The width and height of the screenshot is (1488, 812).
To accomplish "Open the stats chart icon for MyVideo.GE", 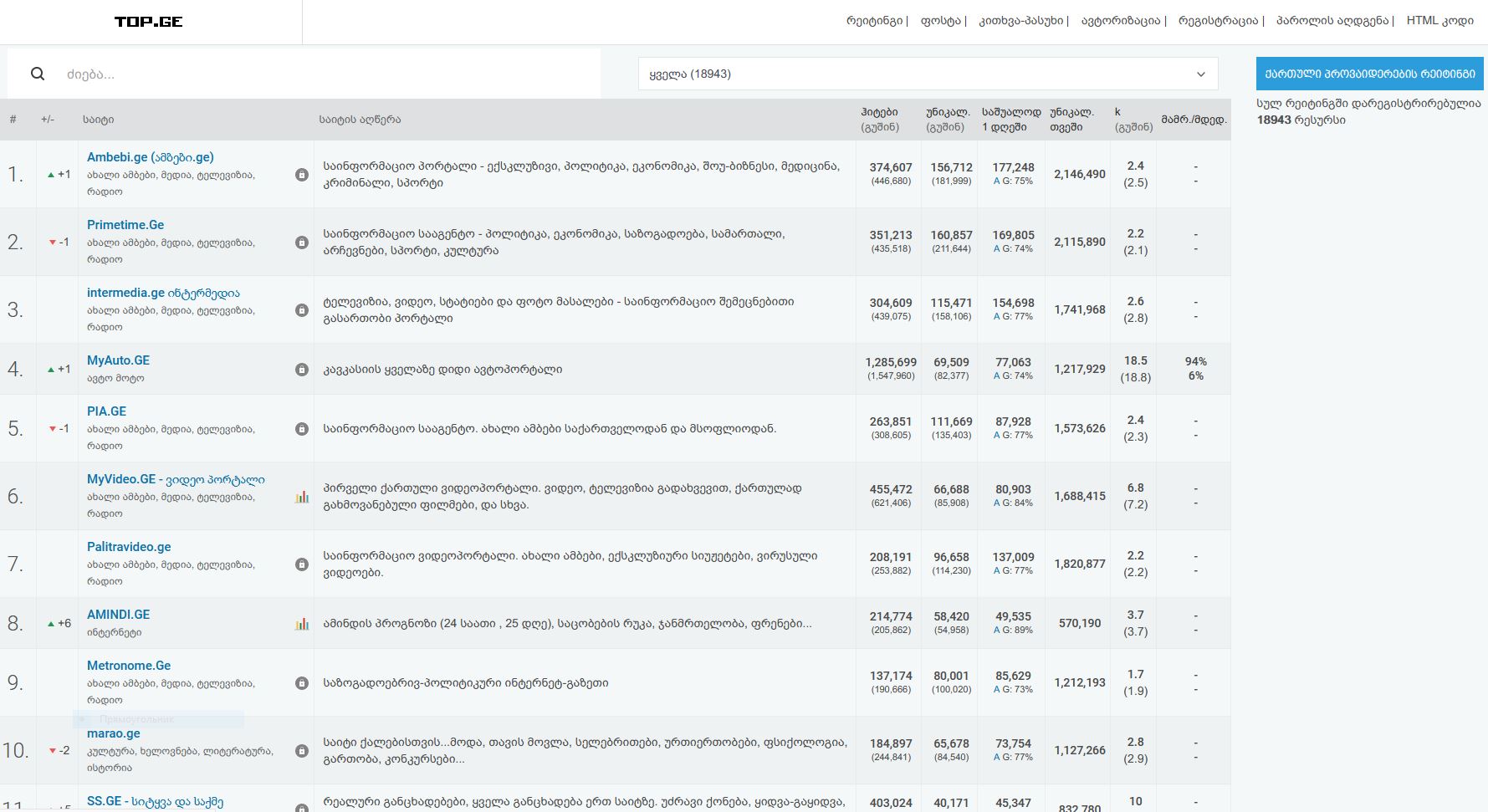I will (302, 497).
